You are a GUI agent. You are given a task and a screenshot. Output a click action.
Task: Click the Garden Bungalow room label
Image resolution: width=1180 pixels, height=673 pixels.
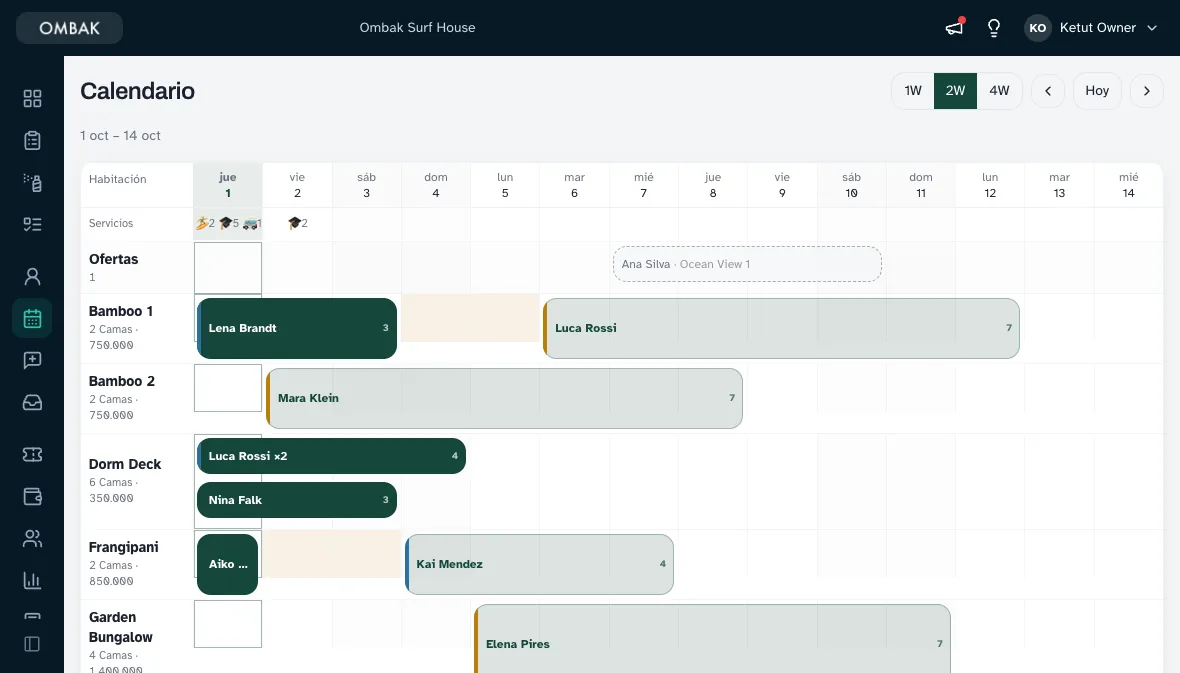point(120,627)
